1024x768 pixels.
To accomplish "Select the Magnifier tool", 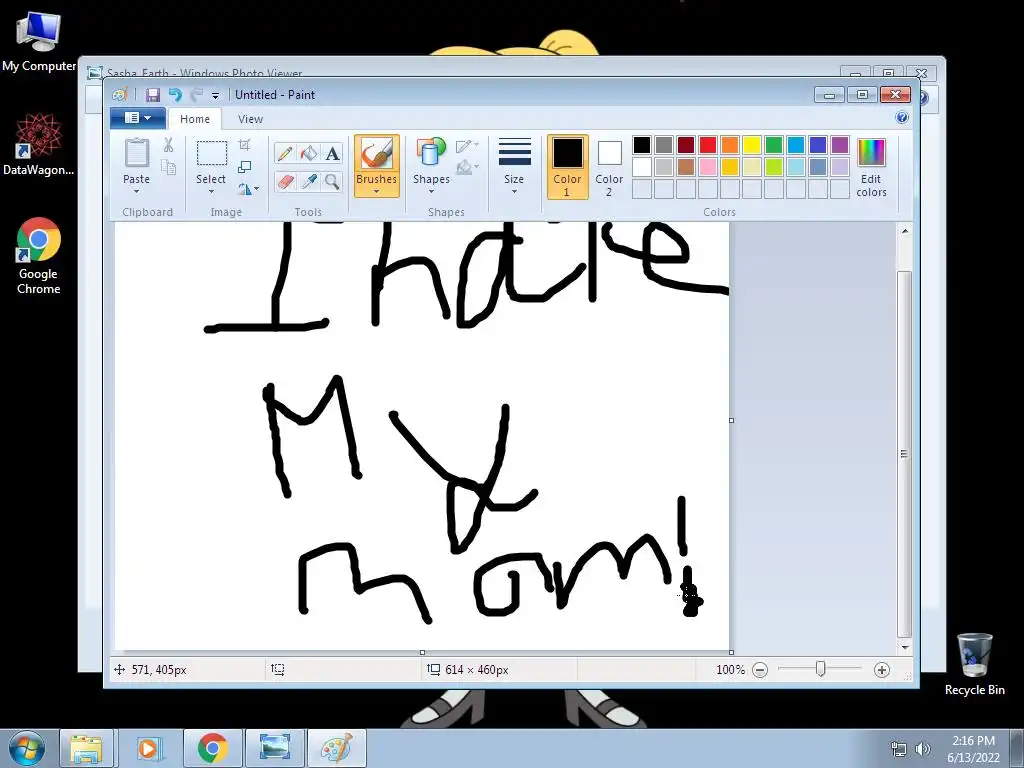I will click(332, 182).
